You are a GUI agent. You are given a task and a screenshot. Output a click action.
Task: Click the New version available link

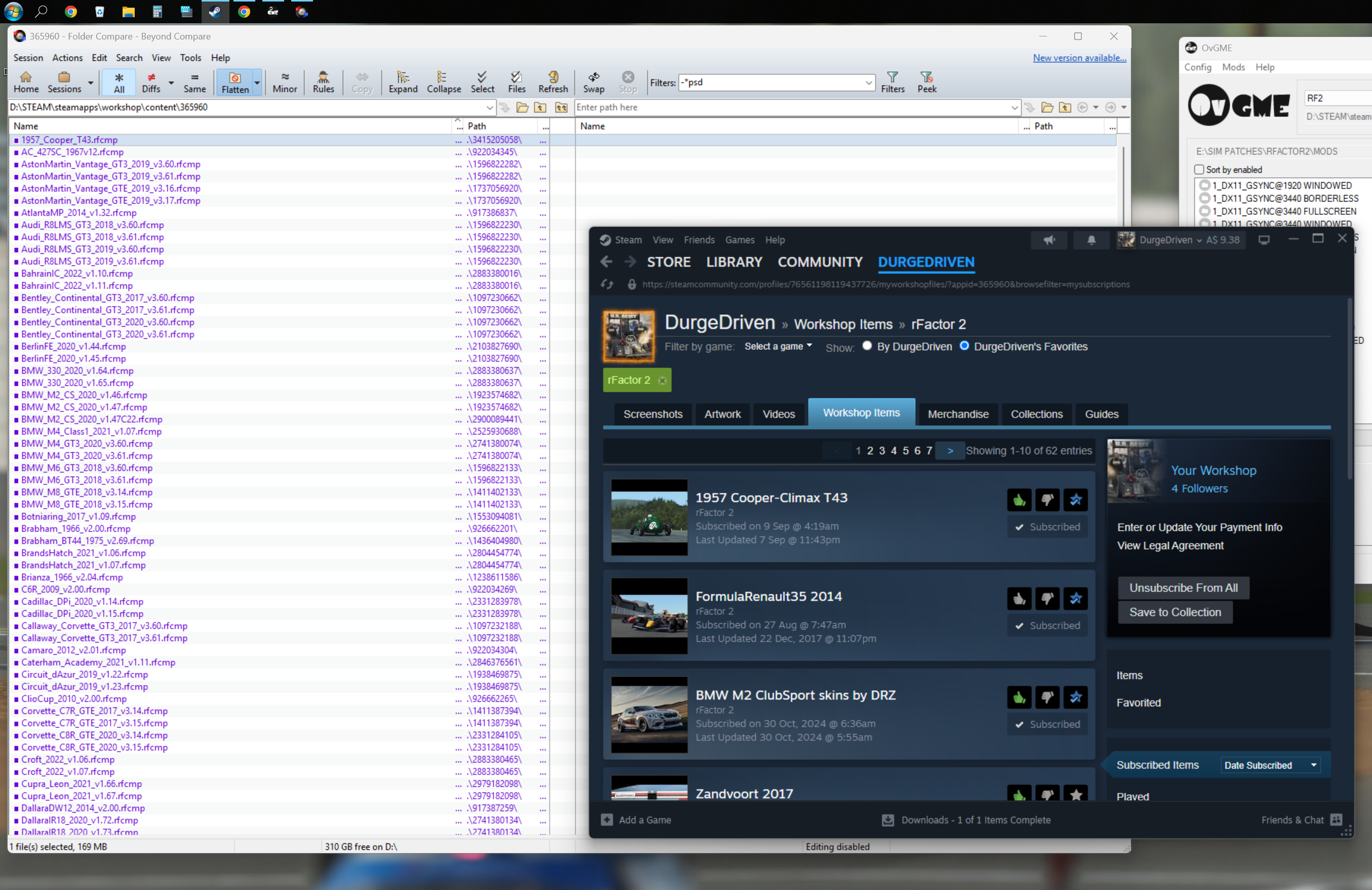[1079, 58]
